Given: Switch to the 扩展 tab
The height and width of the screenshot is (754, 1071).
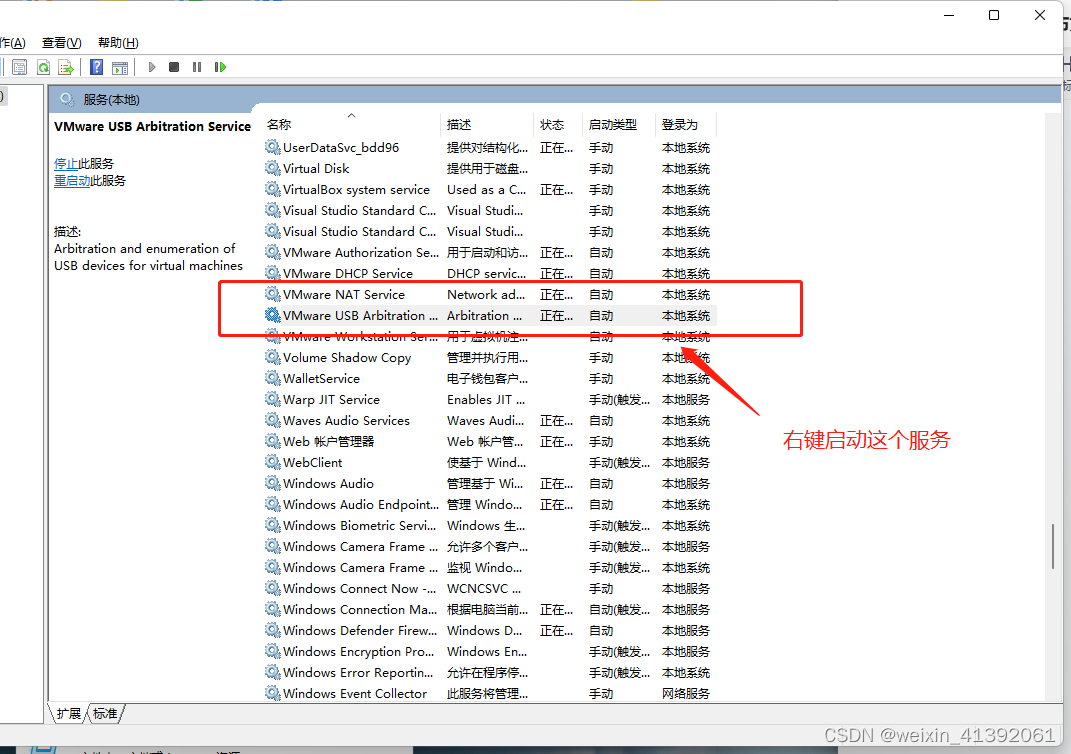Looking at the screenshot, I should click(x=68, y=714).
